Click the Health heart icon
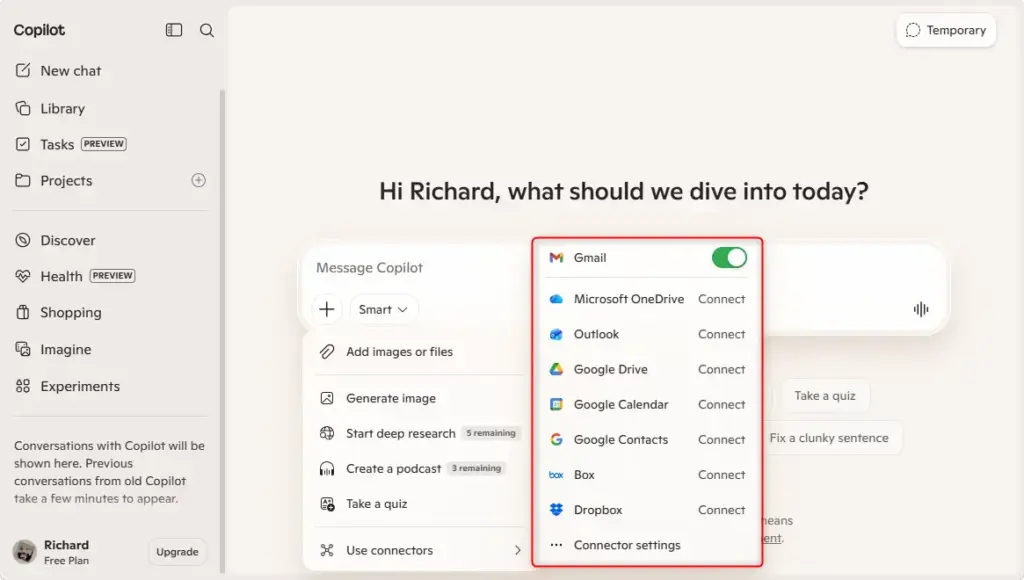 tap(23, 276)
